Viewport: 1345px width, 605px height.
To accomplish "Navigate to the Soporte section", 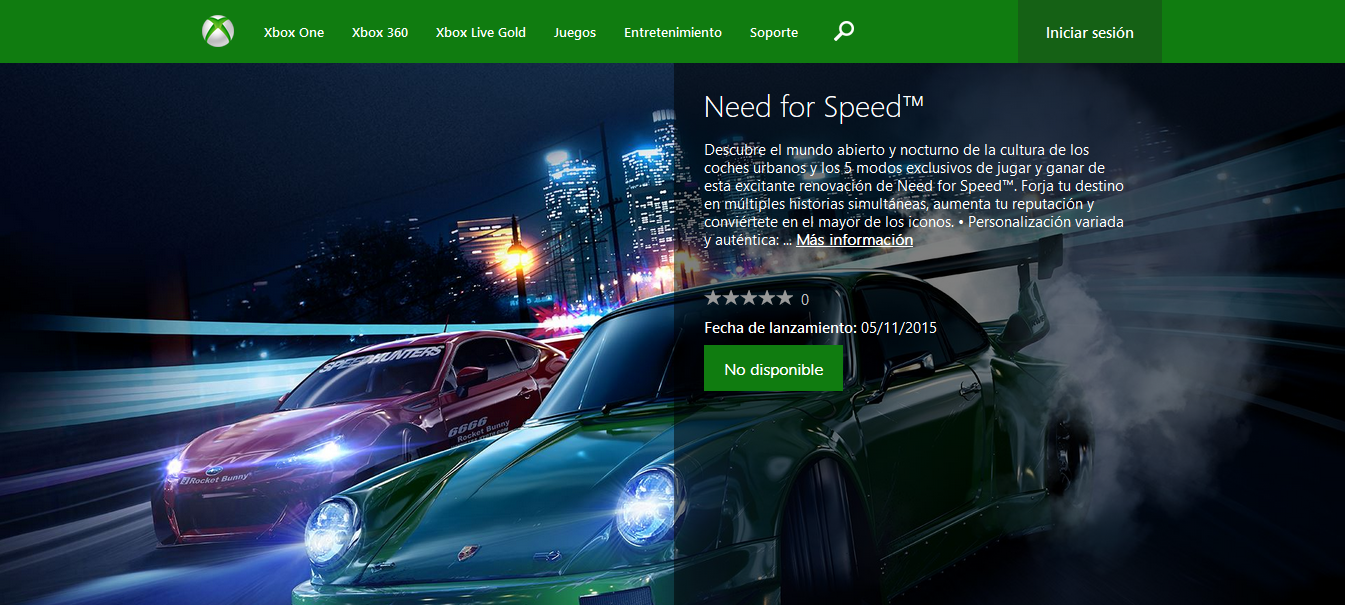I will [x=774, y=33].
